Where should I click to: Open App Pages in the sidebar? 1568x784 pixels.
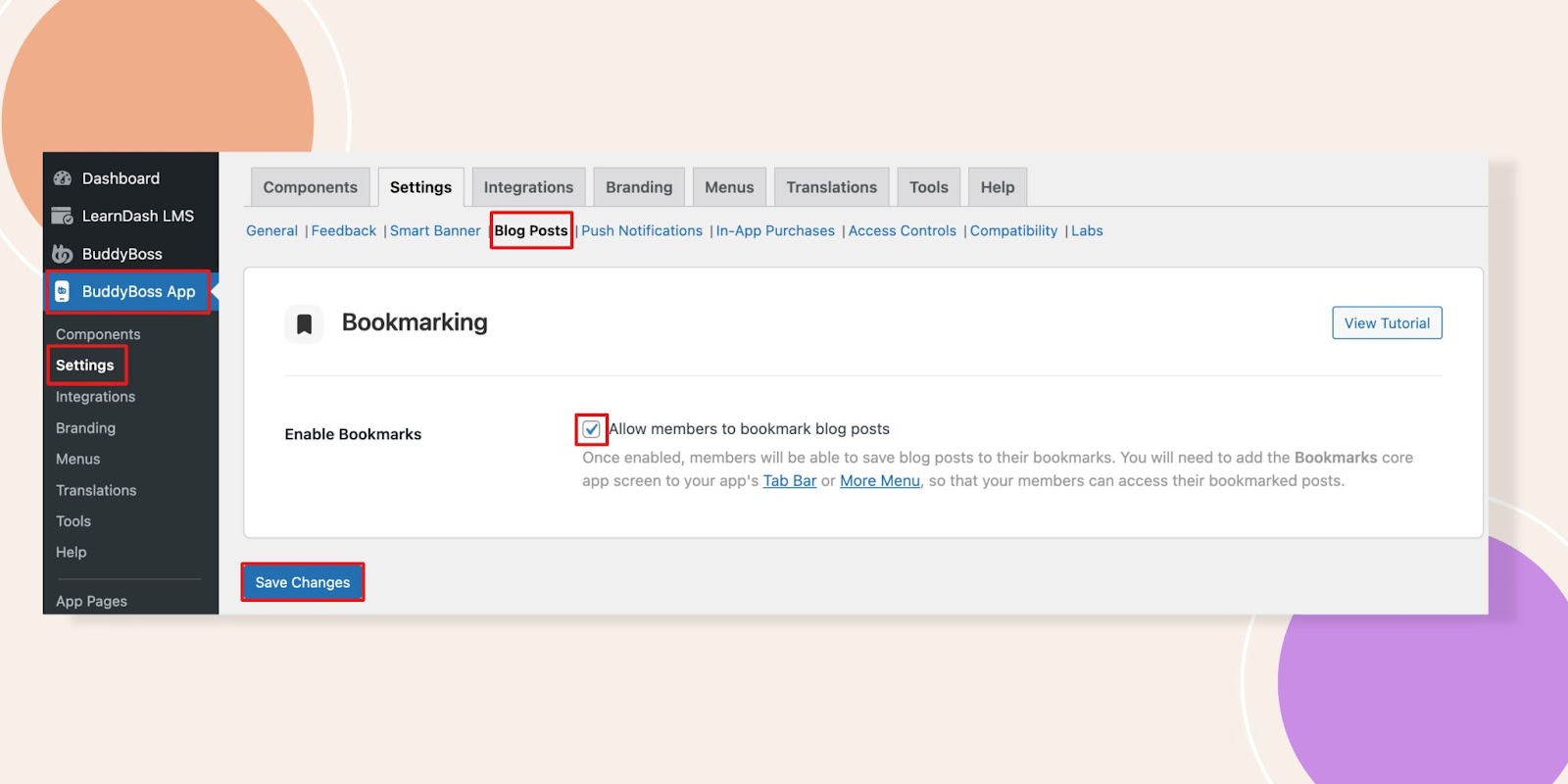[91, 602]
